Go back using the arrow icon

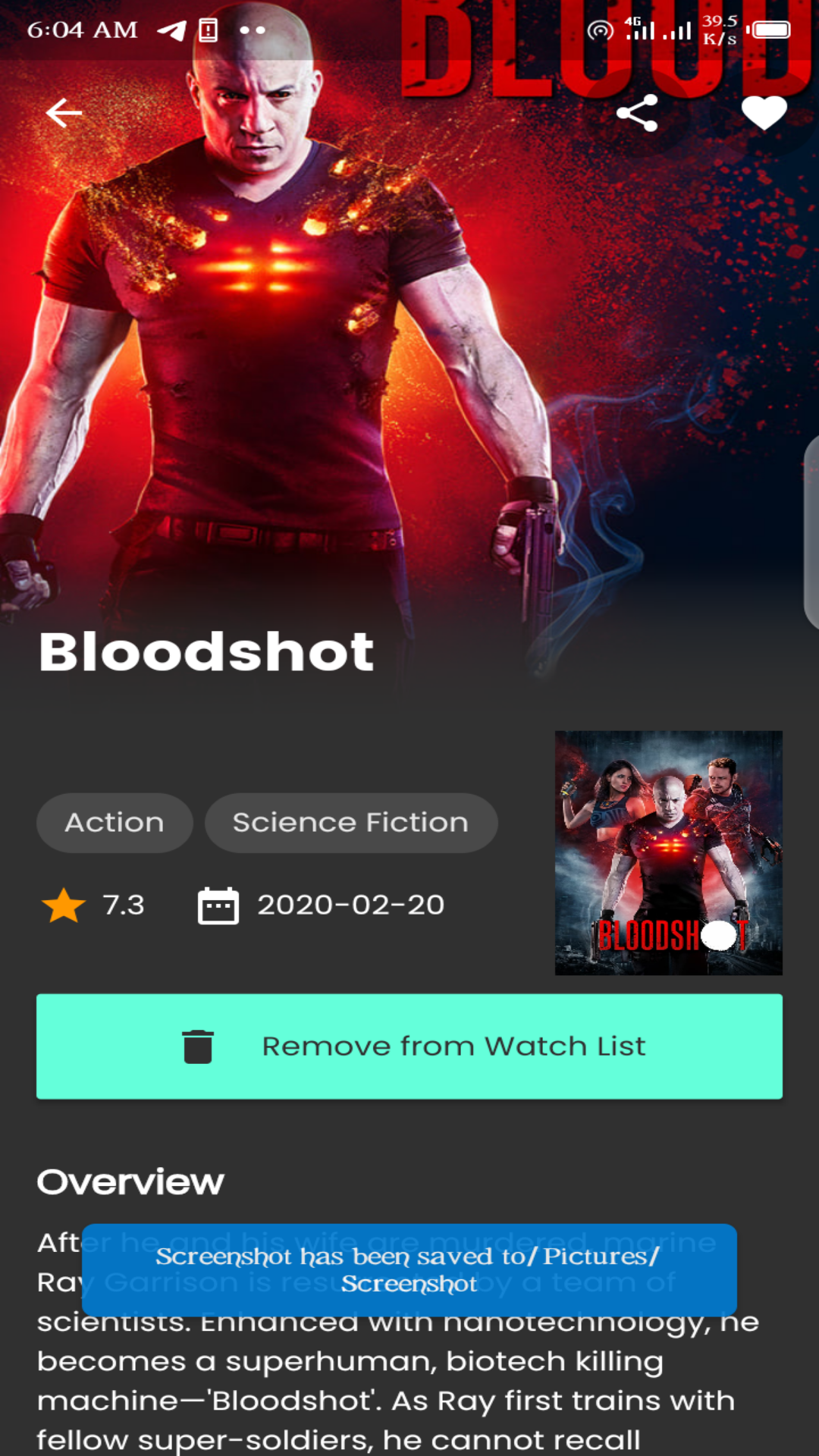click(x=64, y=113)
